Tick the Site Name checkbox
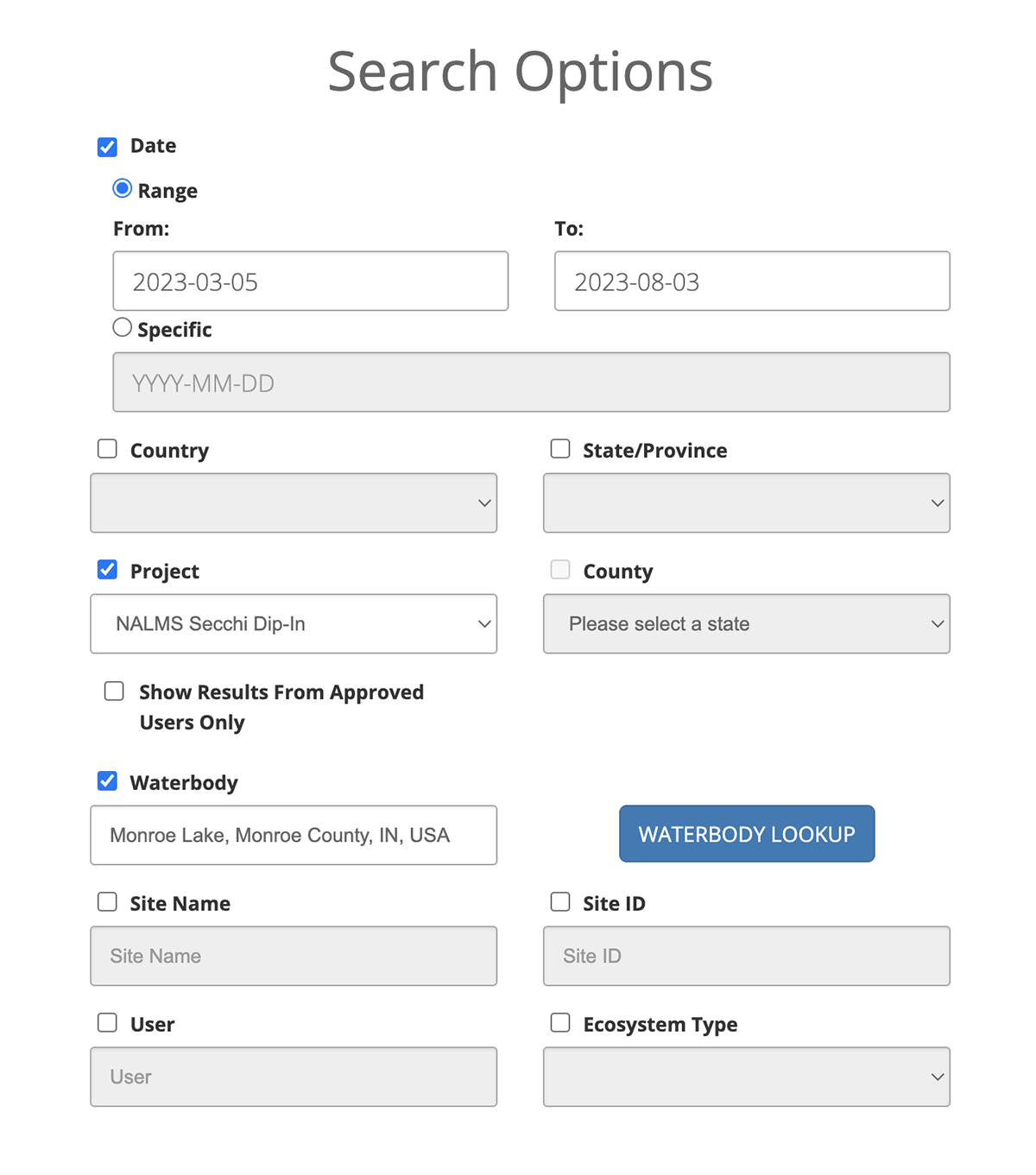The height and width of the screenshot is (1175, 1036). tap(107, 902)
